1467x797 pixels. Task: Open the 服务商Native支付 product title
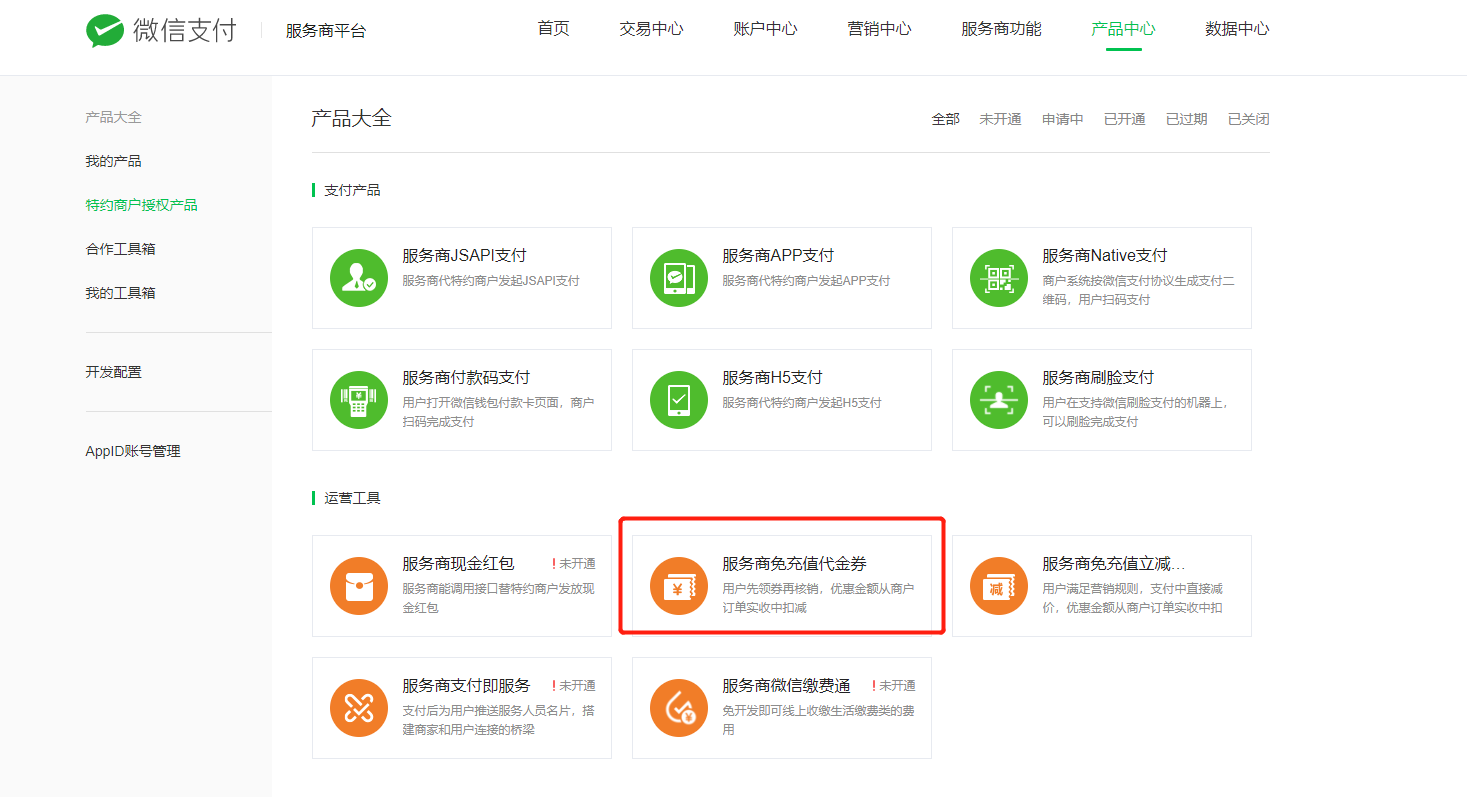1104,256
